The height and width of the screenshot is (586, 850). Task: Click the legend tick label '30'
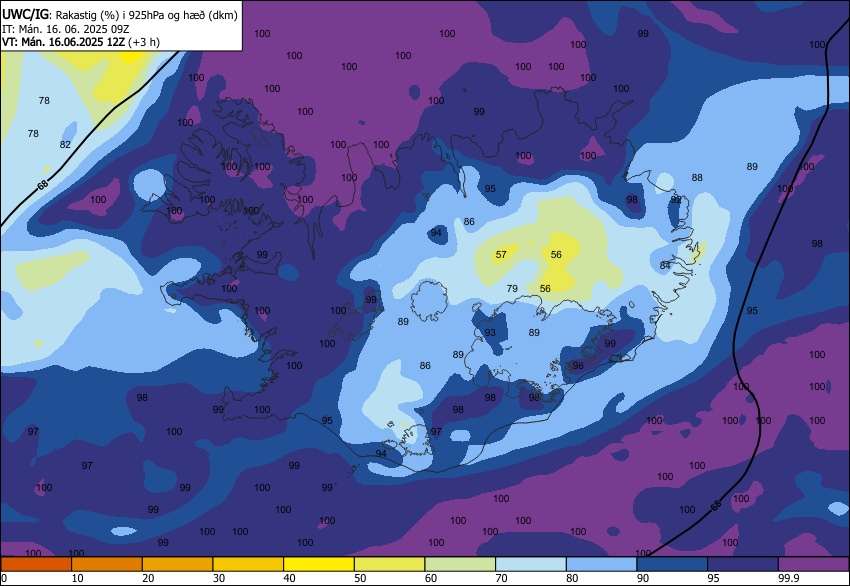tap(219, 578)
